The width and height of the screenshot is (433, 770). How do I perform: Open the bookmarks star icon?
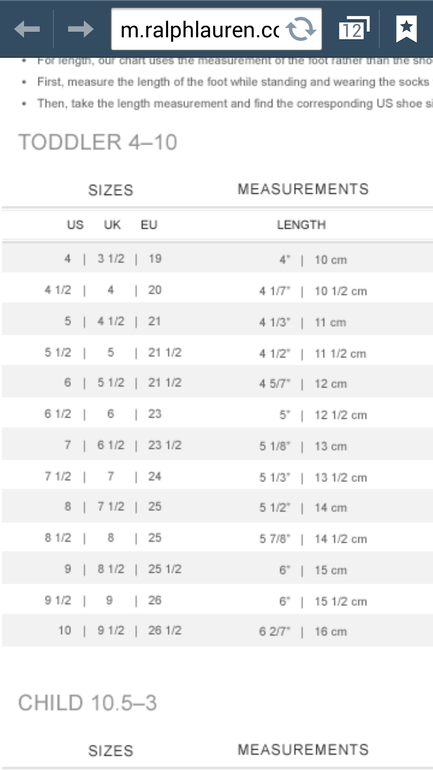coord(406,29)
